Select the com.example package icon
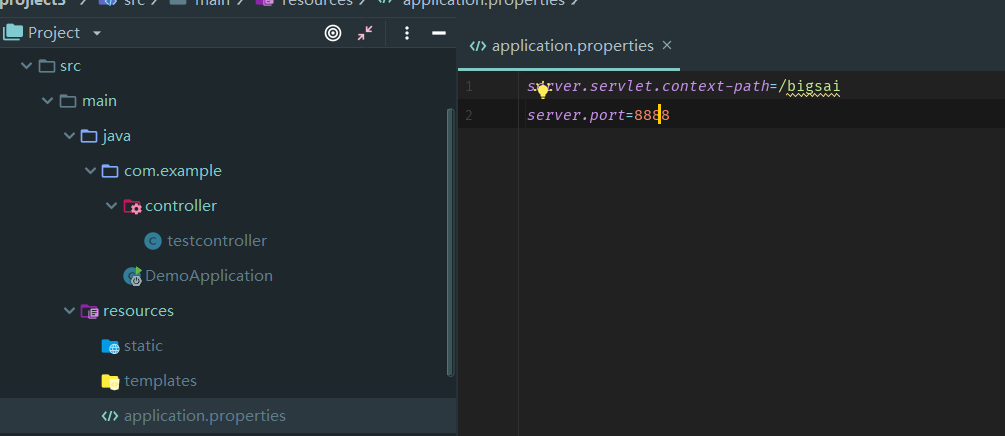This screenshot has width=1005, height=436. 110,171
